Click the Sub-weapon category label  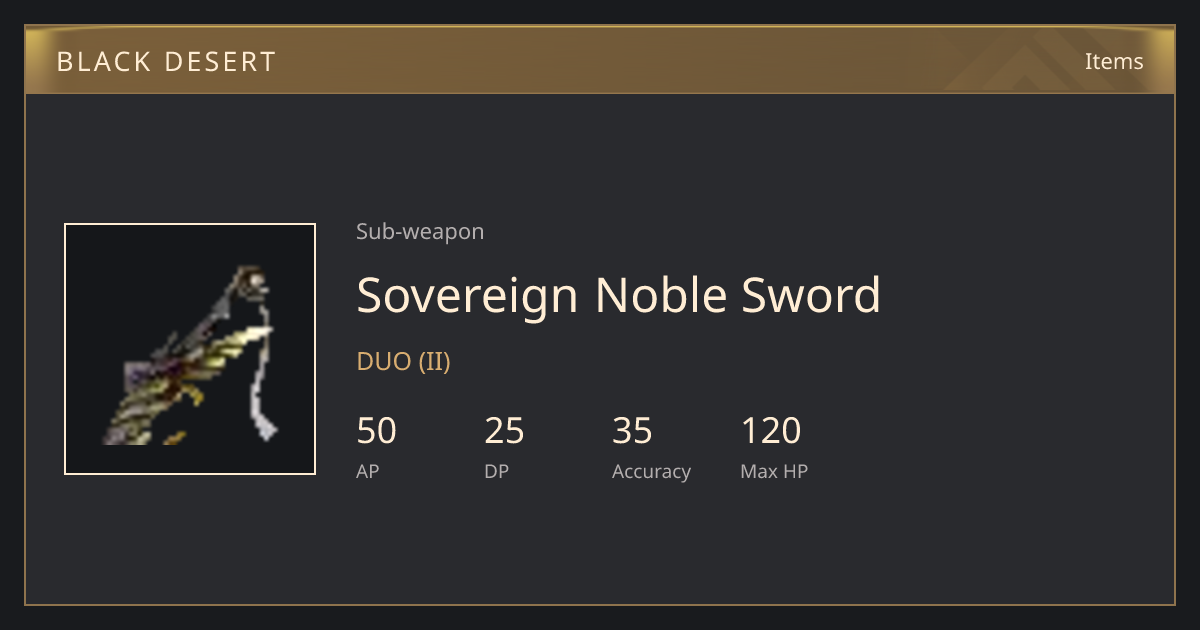point(420,231)
